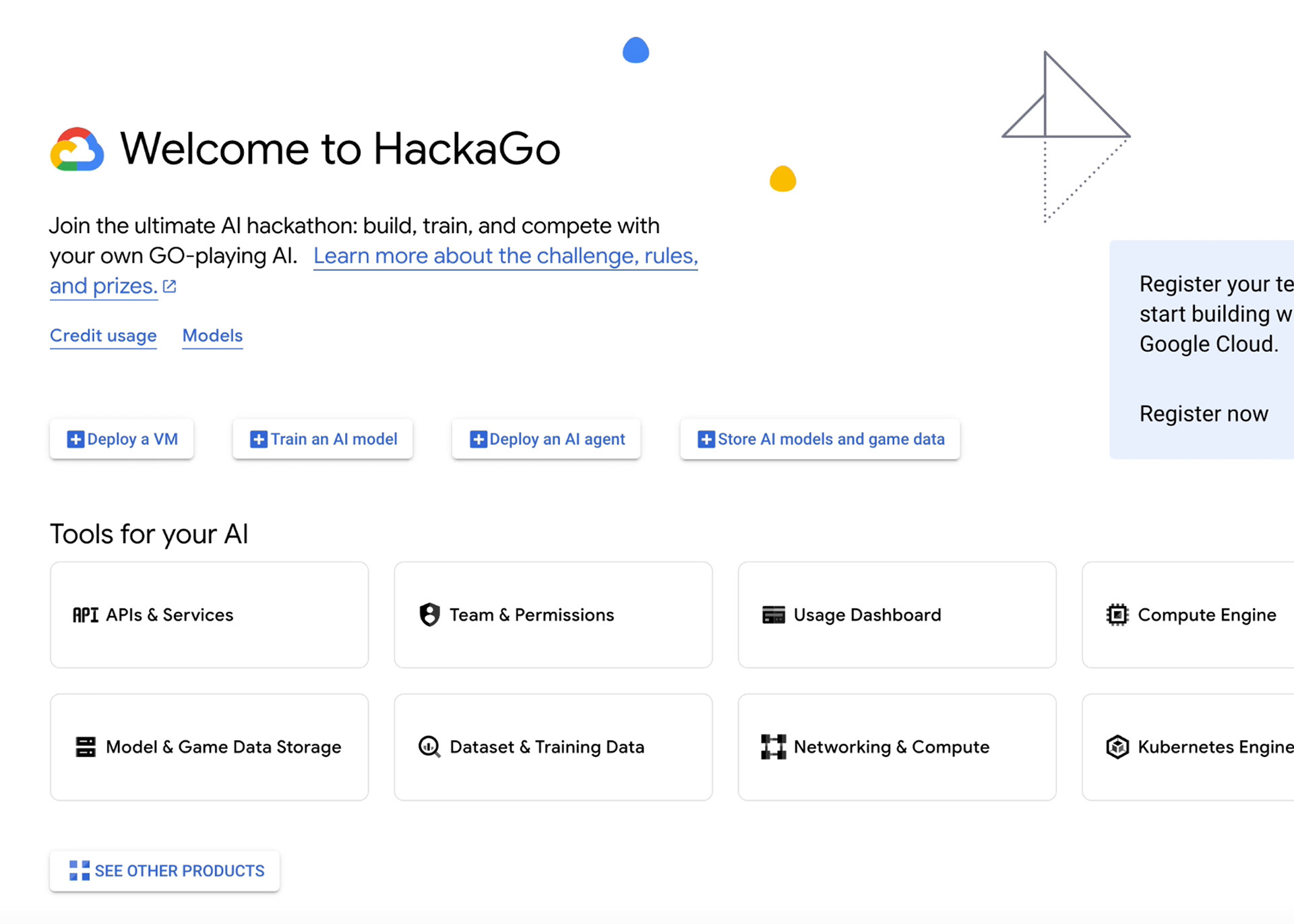
Task: Open the Usage Dashboard card
Action: click(x=897, y=615)
